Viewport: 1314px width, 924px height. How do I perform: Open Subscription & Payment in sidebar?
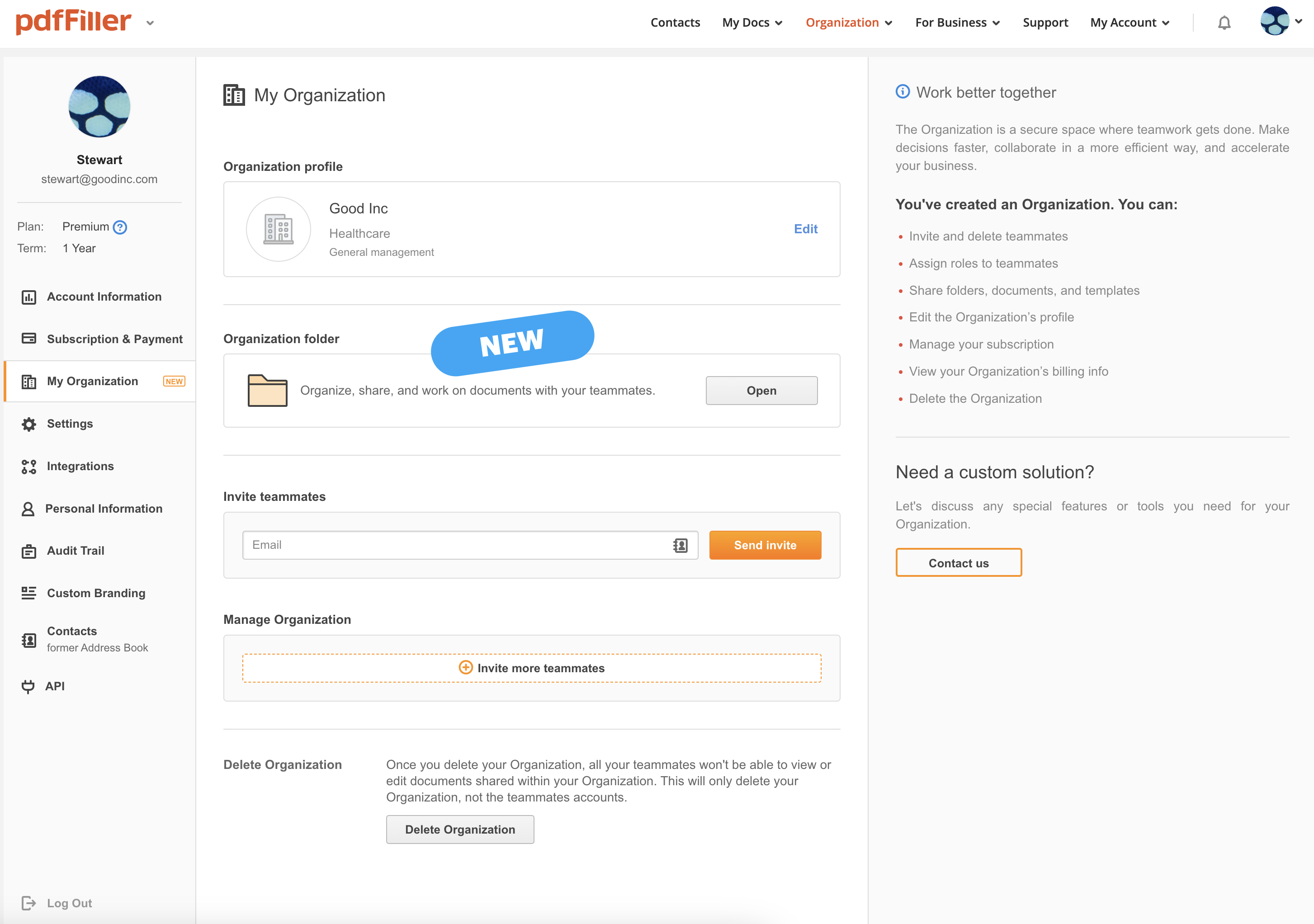(114, 339)
